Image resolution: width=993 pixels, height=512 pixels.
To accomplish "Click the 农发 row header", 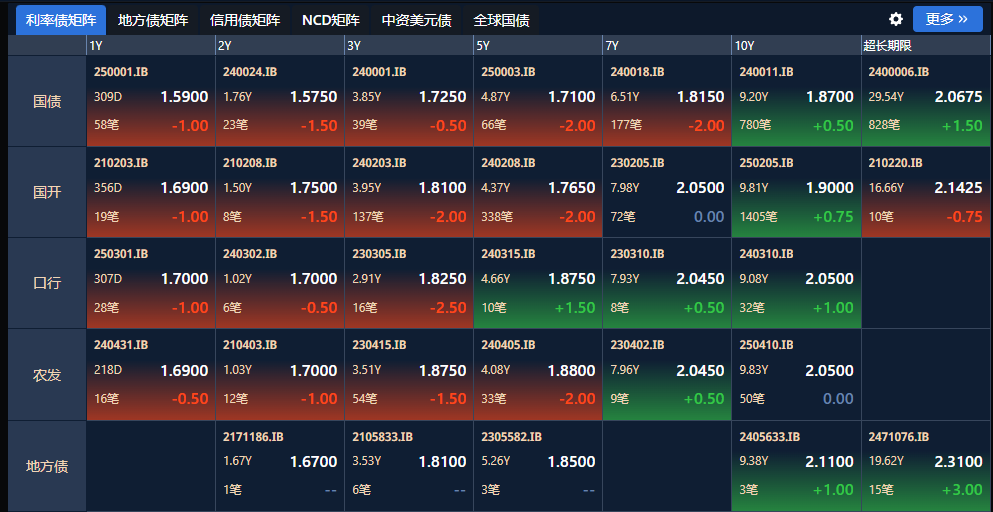I will pos(47,375).
